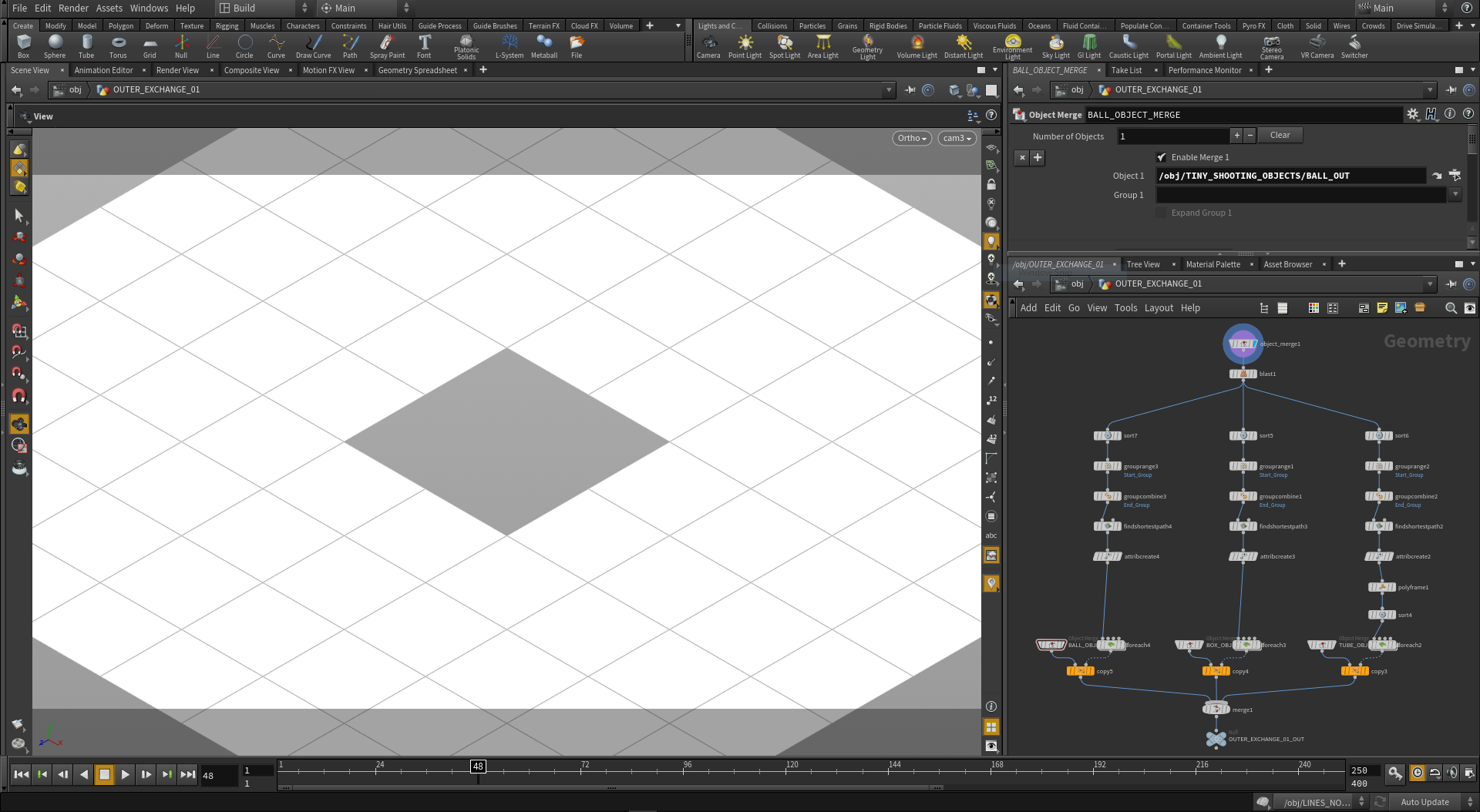
Task: Click the Object 1 path input field
Action: 1290,176
